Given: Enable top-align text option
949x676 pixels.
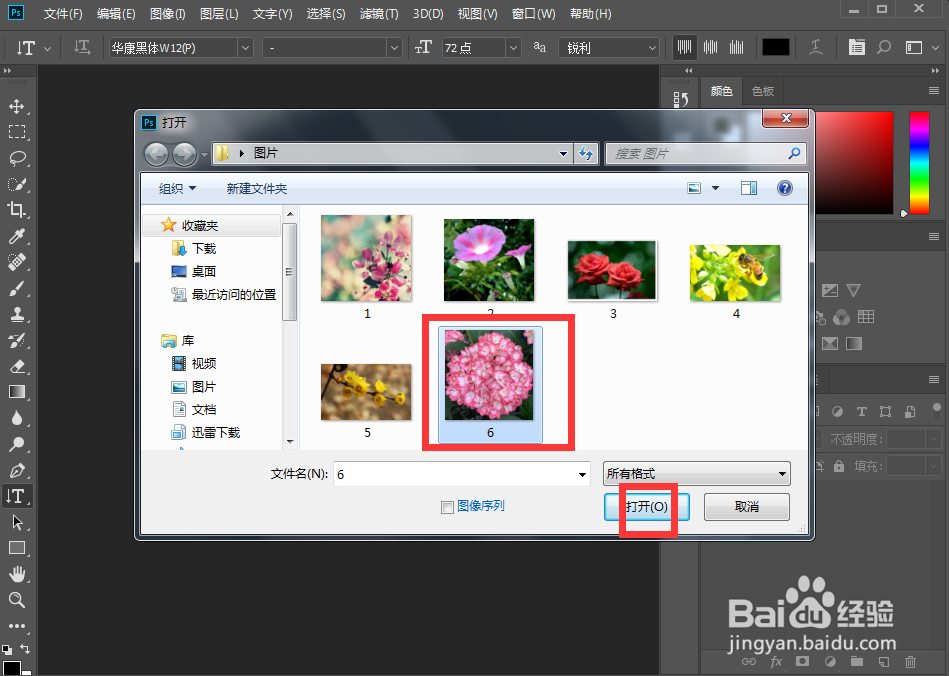Looking at the screenshot, I should [x=685, y=47].
